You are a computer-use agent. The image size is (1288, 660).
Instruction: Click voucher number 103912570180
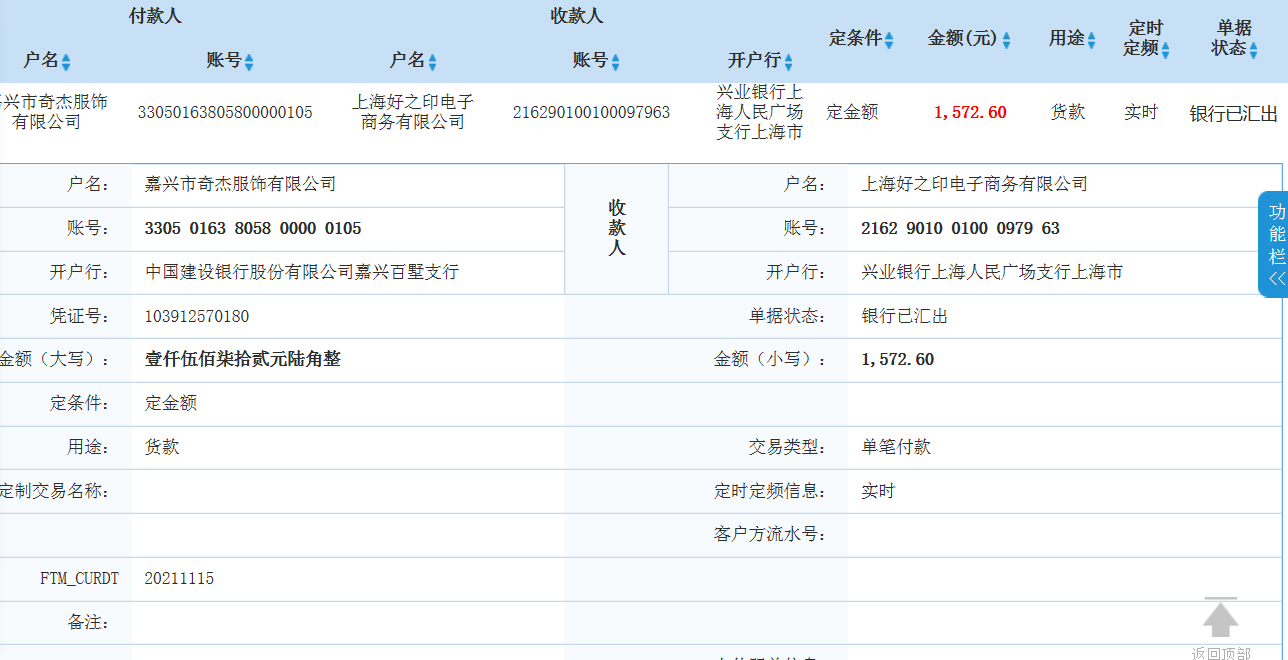point(197,316)
